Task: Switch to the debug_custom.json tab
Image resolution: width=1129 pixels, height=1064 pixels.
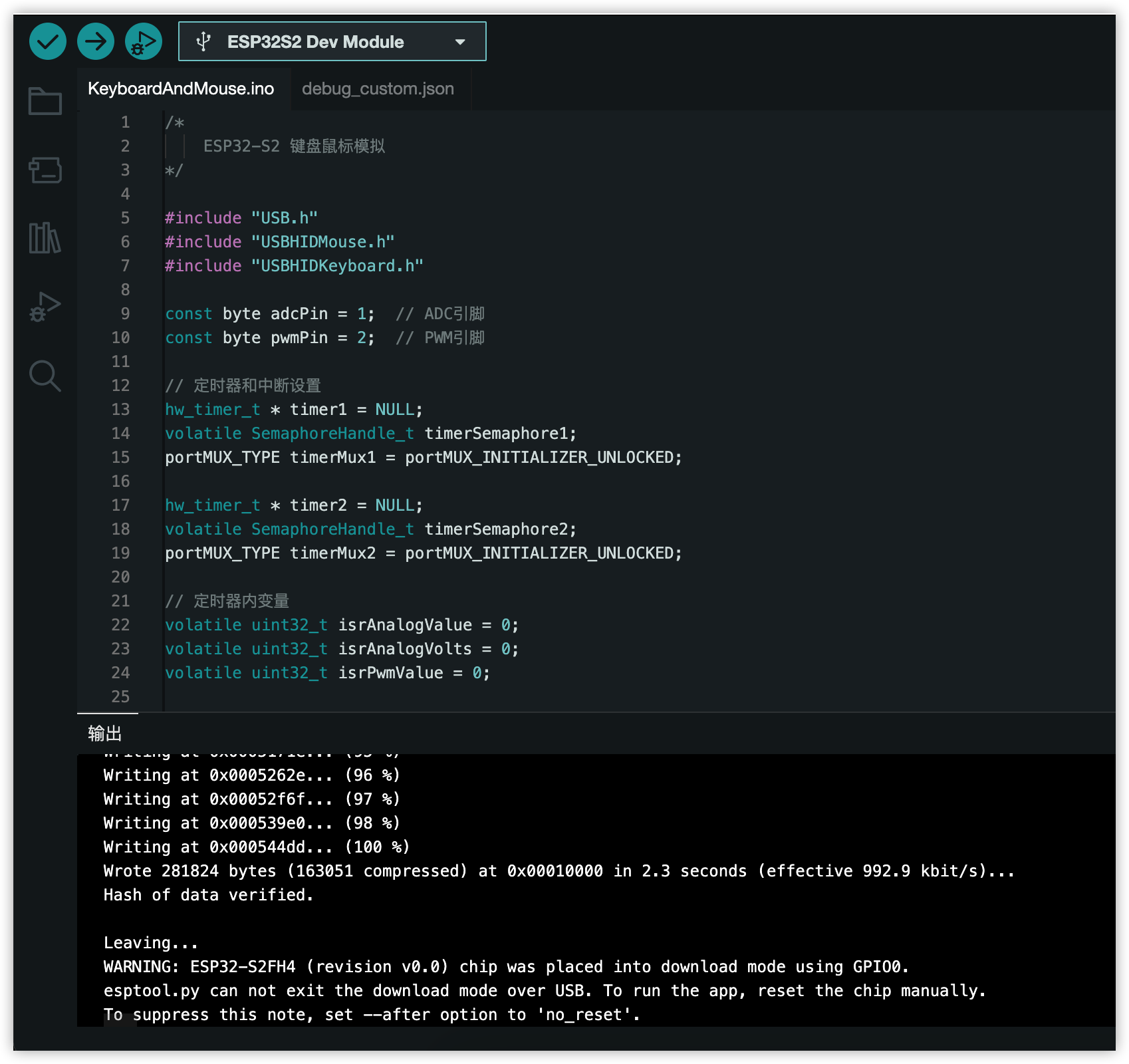Action: pos(378,88)
